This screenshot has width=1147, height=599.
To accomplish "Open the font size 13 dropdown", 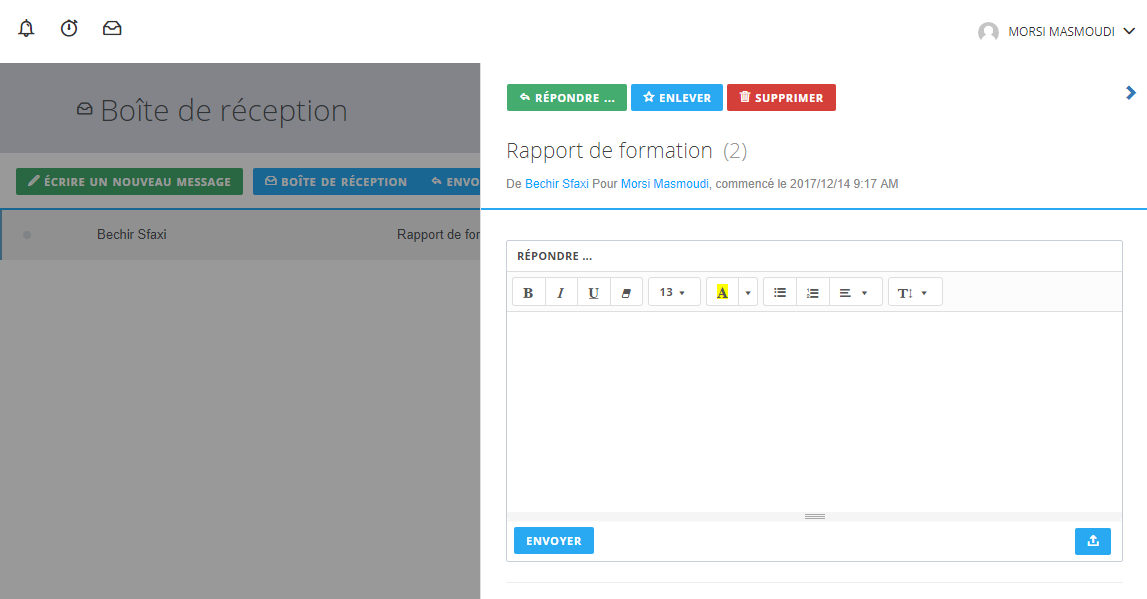I will pyautogui.click(x=673, y=293).
